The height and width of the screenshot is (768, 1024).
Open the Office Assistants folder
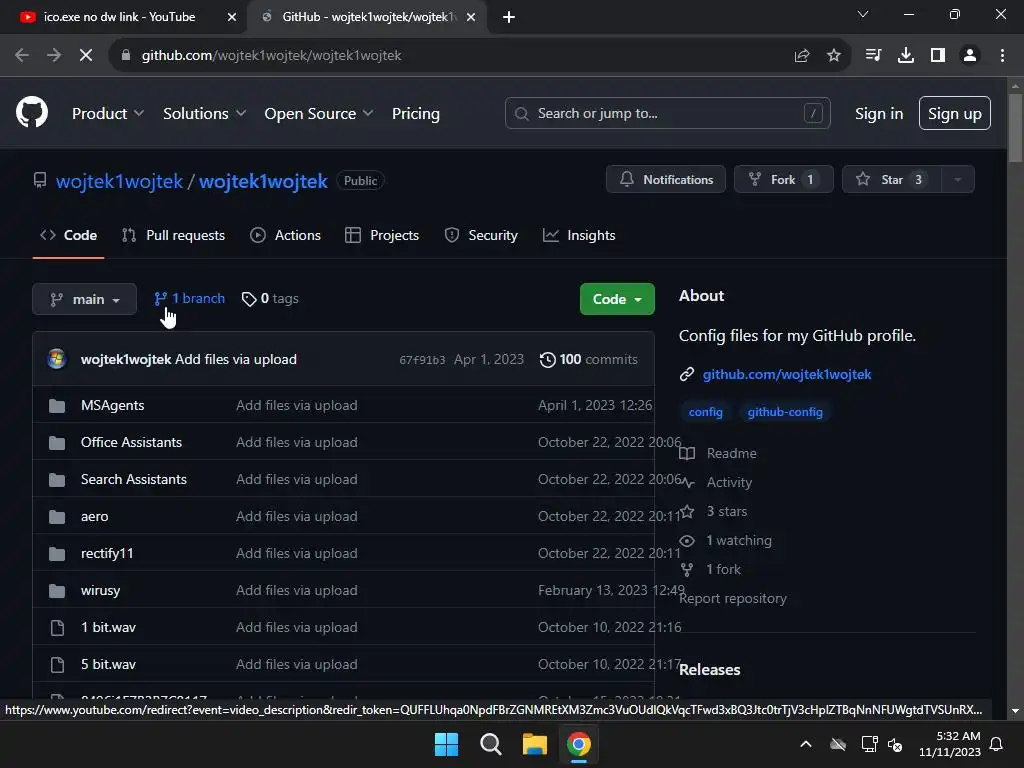131,442
